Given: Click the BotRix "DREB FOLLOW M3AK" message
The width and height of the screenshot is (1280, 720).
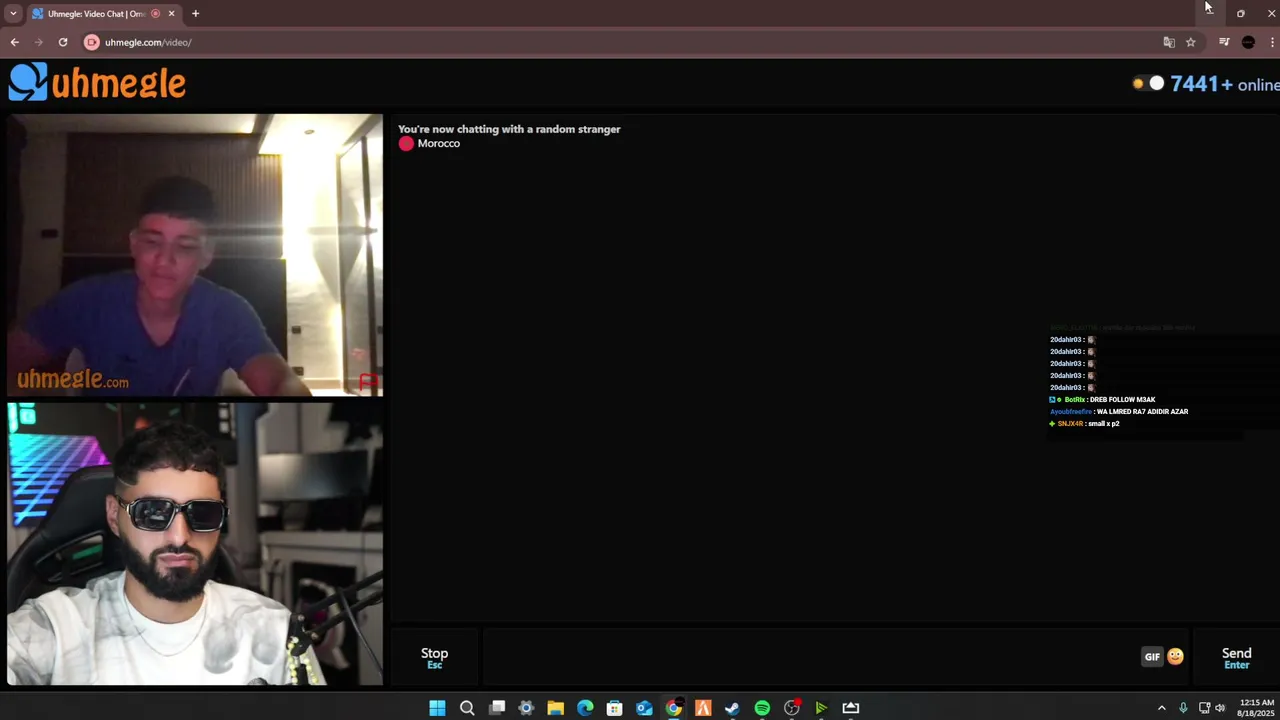Looking at the screenshot, I should pos(1102,400).
